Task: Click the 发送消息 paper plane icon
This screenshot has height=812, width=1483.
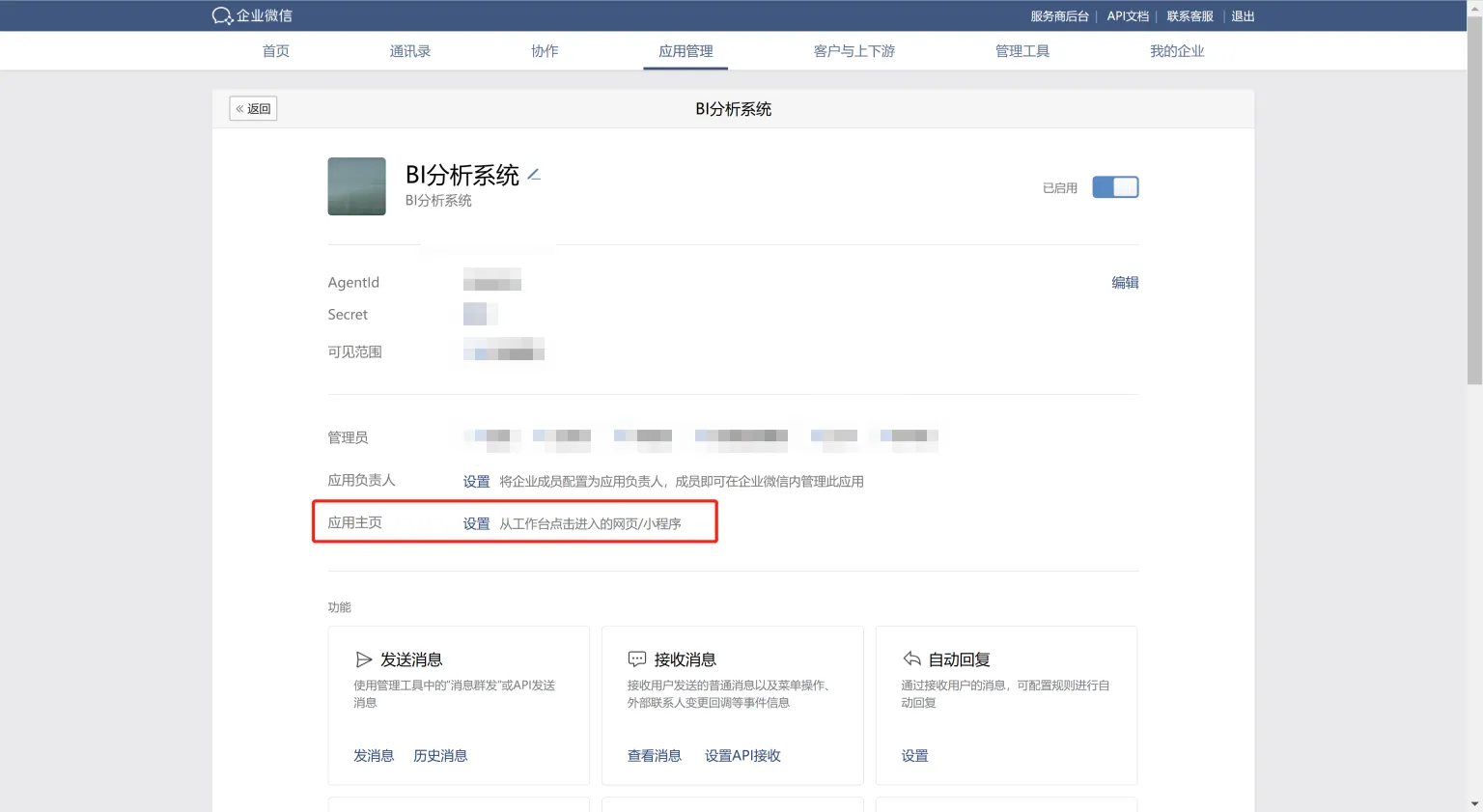Action: coord(364,659)
